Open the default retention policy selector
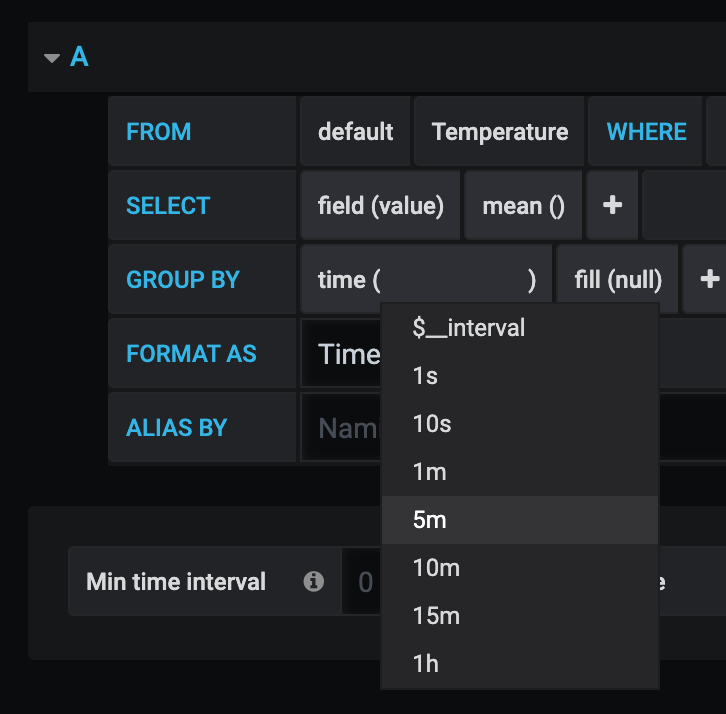The image size is (726, 714). (355, 132)
